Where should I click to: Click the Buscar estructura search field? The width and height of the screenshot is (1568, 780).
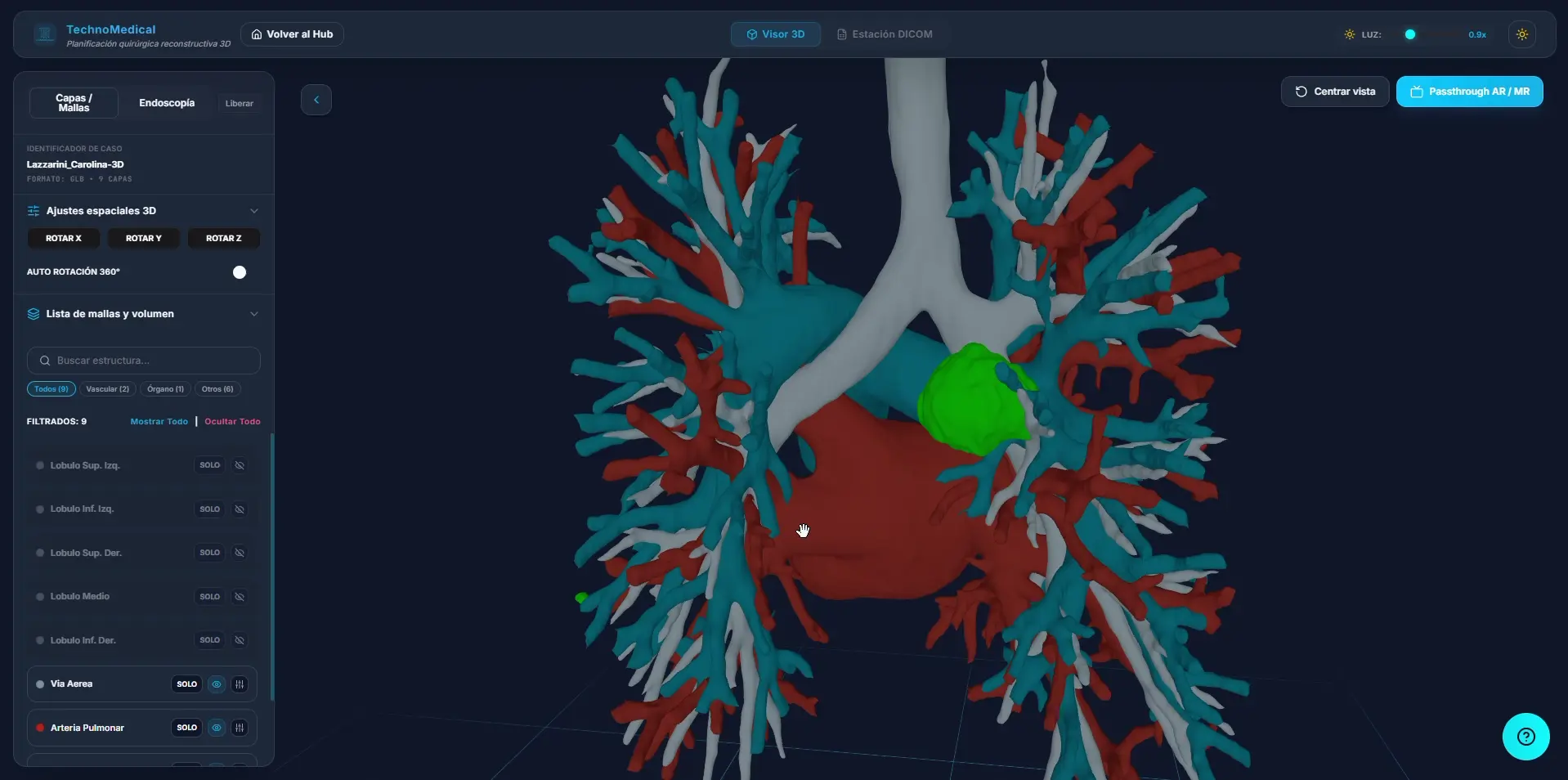(x=144, y=361)
